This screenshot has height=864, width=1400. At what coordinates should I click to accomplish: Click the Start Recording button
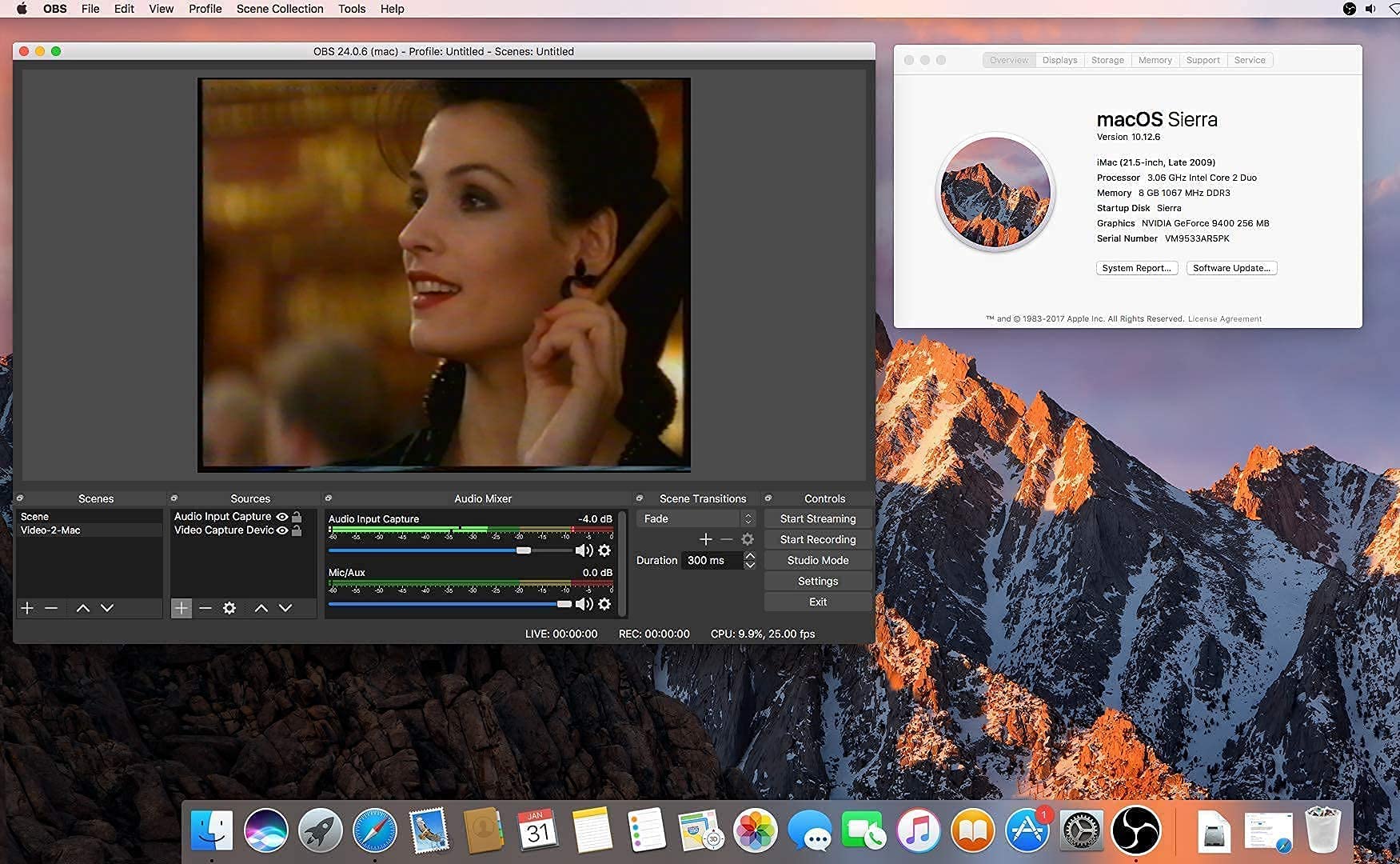[817, 539]
